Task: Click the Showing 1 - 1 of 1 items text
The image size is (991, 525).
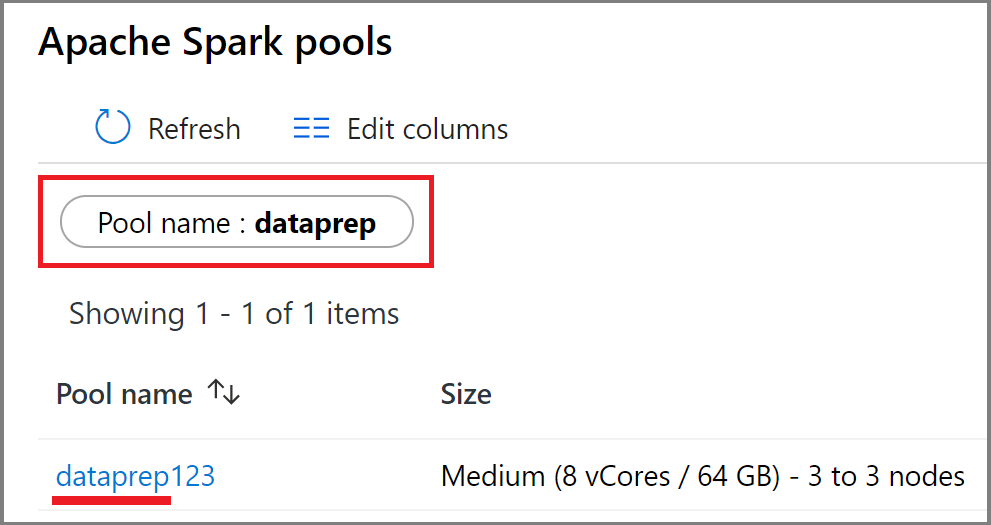Action: (x=234, y=314)
